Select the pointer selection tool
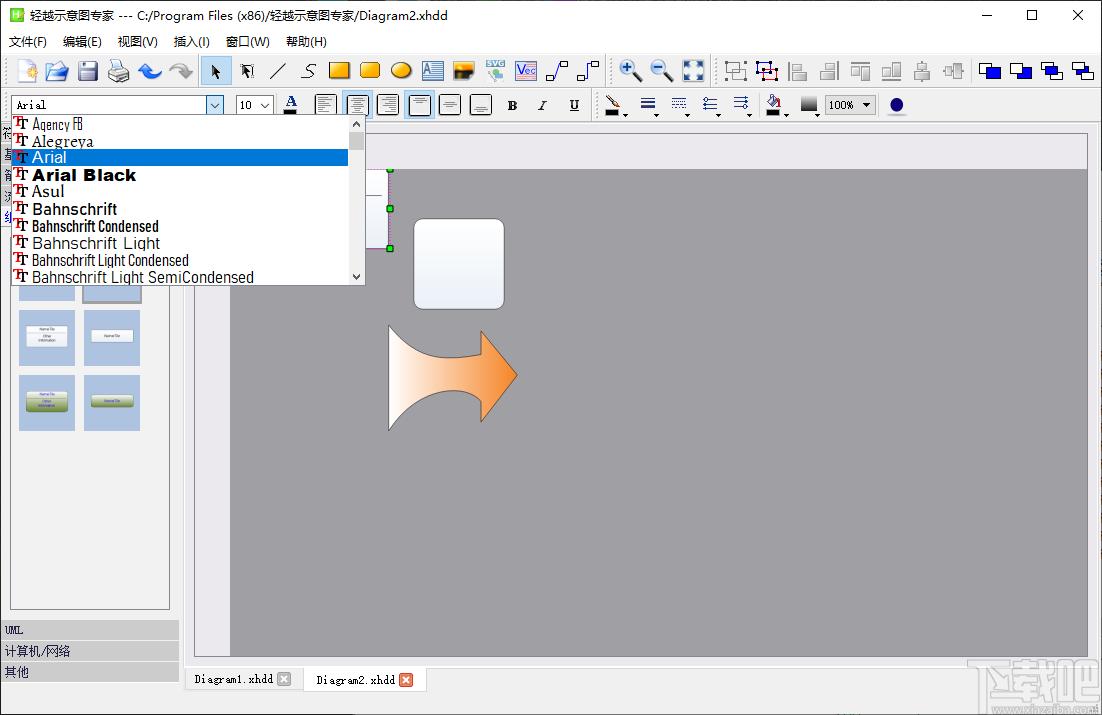1102x715 pixels. click(216, 71)
